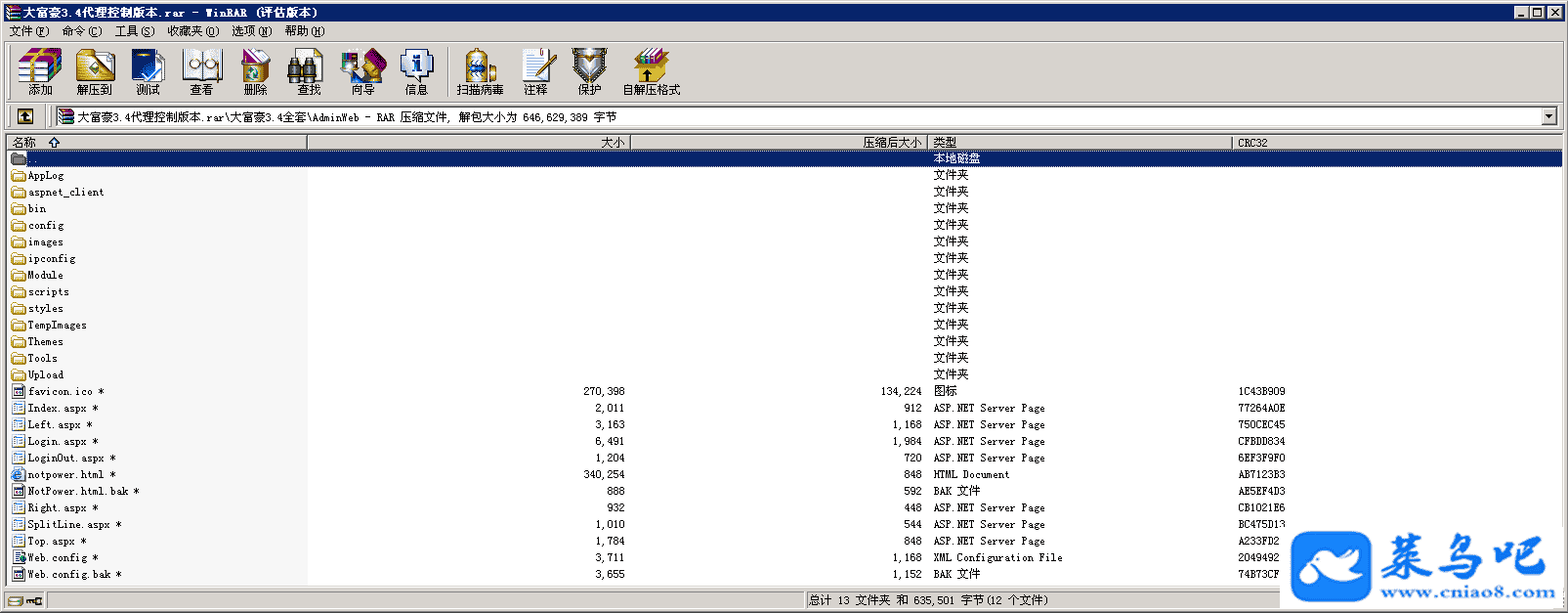Open the 收藏夹 (Favorites) menu
This screenshot has height=613, width=1568.
click(x=192, y=31)
